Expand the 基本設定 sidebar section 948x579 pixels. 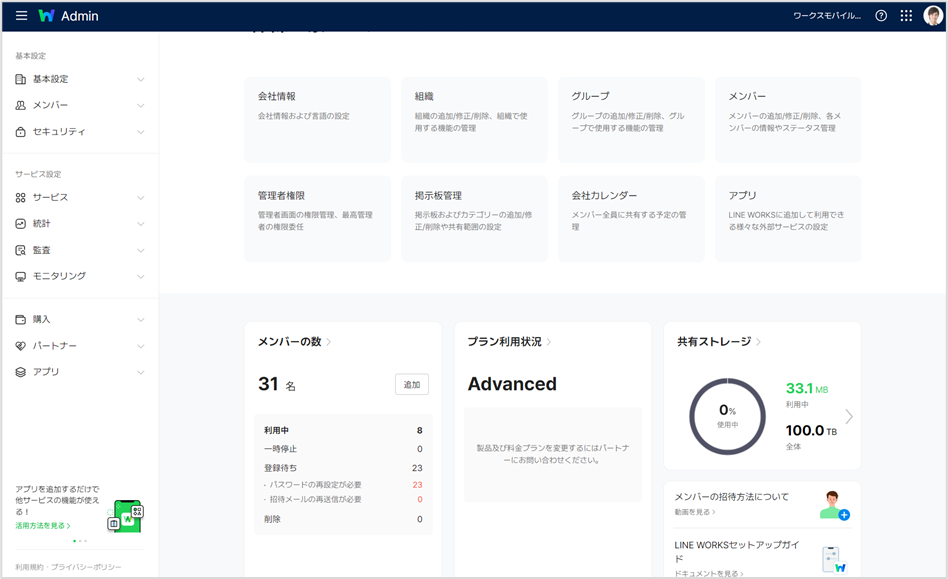(140, 79)
